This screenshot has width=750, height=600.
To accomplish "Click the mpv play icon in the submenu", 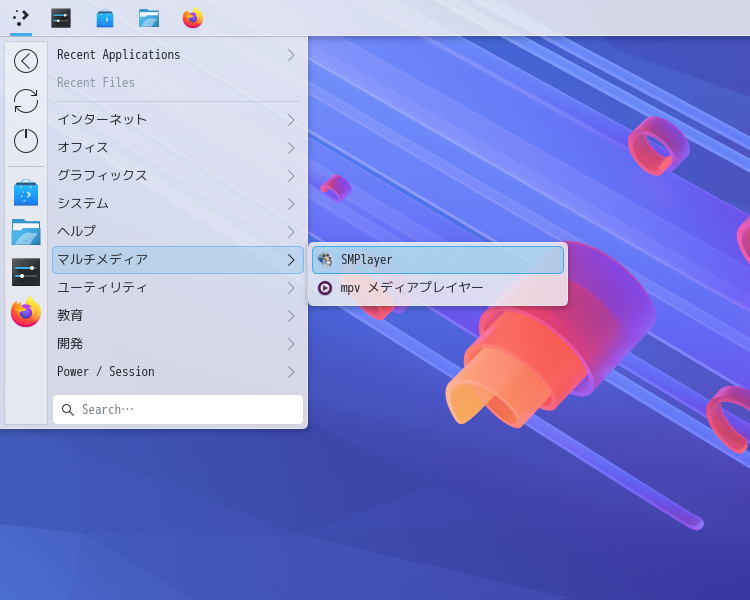I will [x=325, y=288].
